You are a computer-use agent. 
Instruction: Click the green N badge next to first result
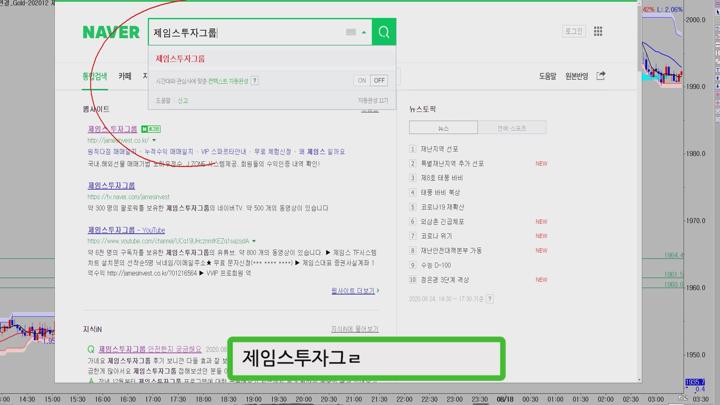(151, 129)
